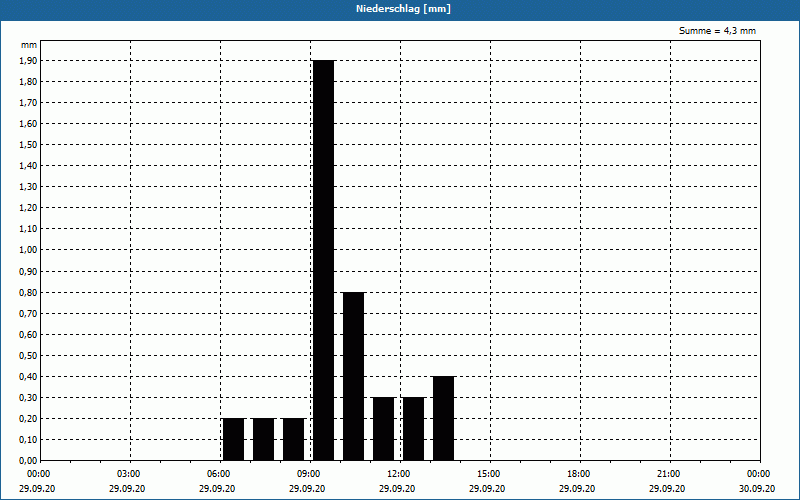
Task: Click the y-axis value '0,80'
Action: (28, 292)
